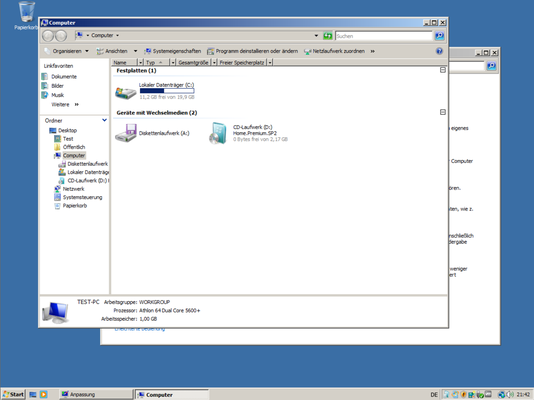
Task: Click Netzlaufwerk zuordnen toolbar button
Action: [334, 51]
